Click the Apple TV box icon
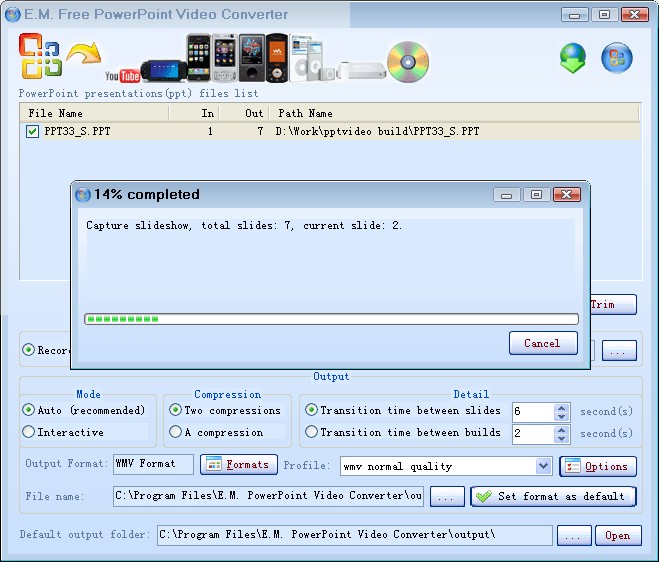This screenshot has height=562, width=659. 361,71
